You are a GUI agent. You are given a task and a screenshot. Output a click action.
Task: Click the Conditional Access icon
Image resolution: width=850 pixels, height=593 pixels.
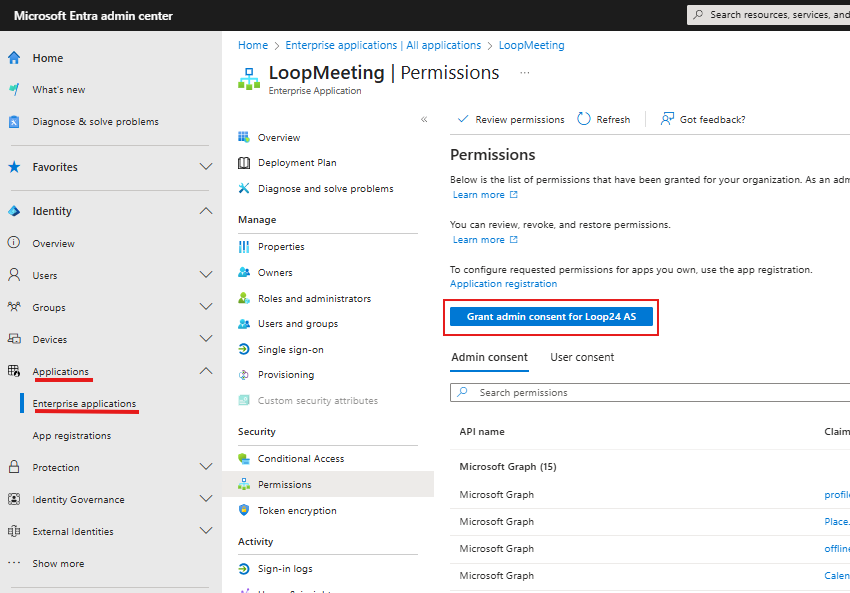click(244, 459)
